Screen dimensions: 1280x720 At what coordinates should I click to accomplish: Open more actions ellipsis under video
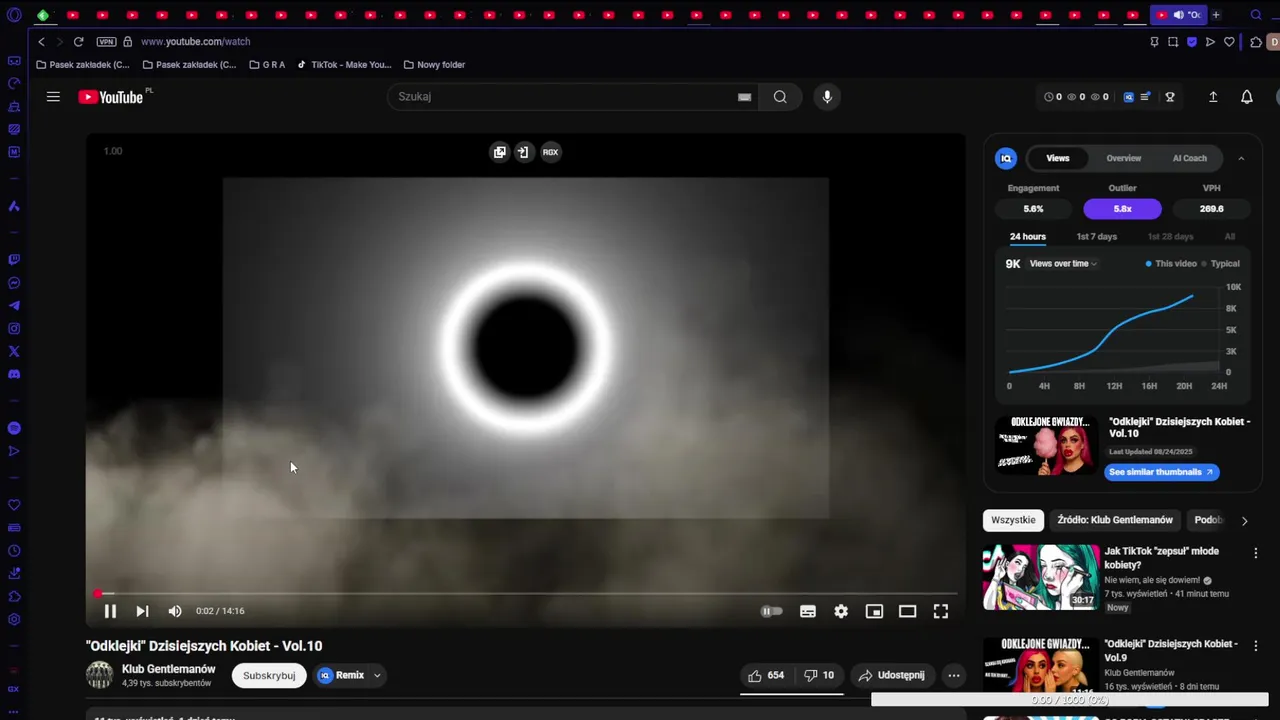[x=954, y=675]
